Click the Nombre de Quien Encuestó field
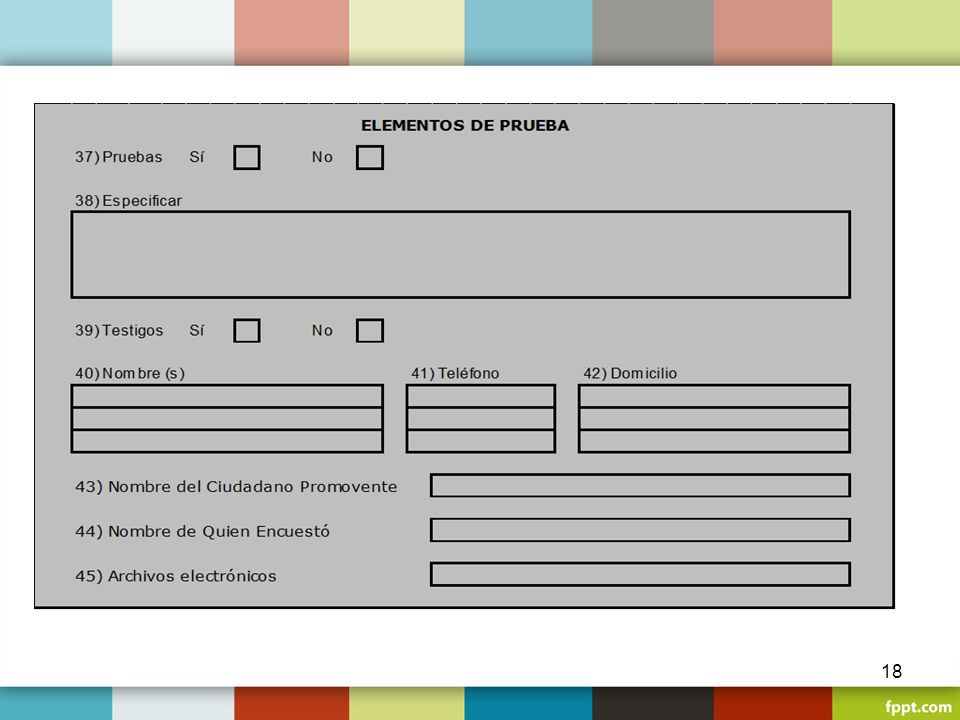 [640, 530]
